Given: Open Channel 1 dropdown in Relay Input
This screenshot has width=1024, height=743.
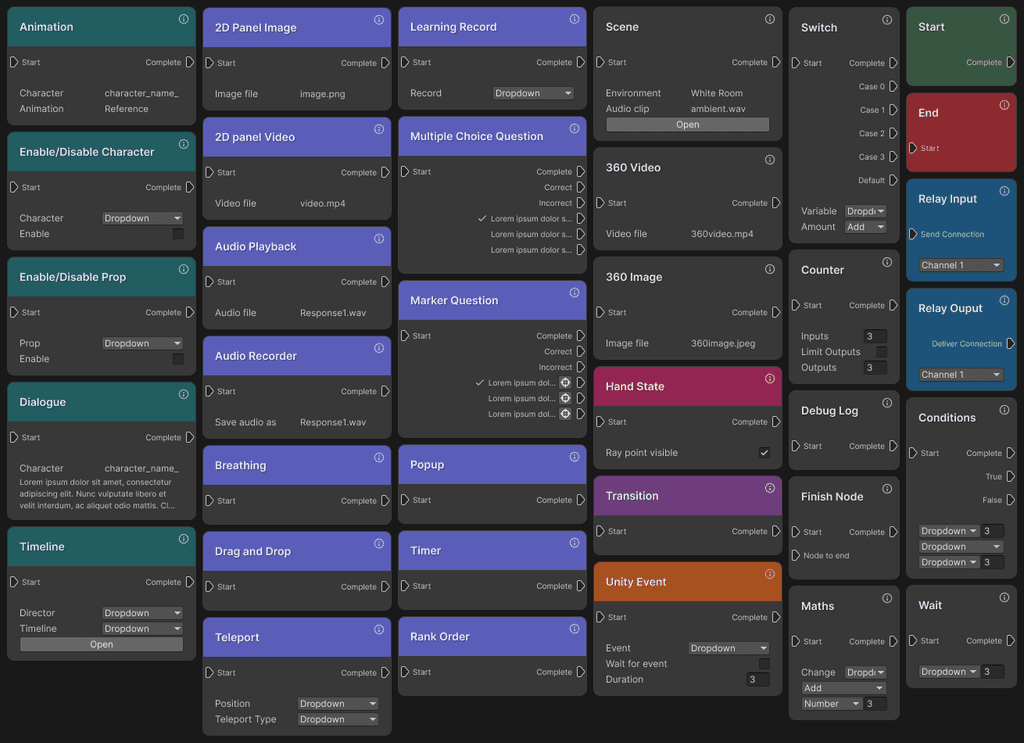Looking at the screenshot, I should pos(961,265).
